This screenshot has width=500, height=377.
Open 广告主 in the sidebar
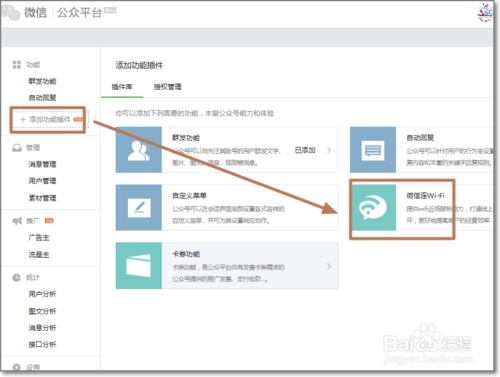39,238
